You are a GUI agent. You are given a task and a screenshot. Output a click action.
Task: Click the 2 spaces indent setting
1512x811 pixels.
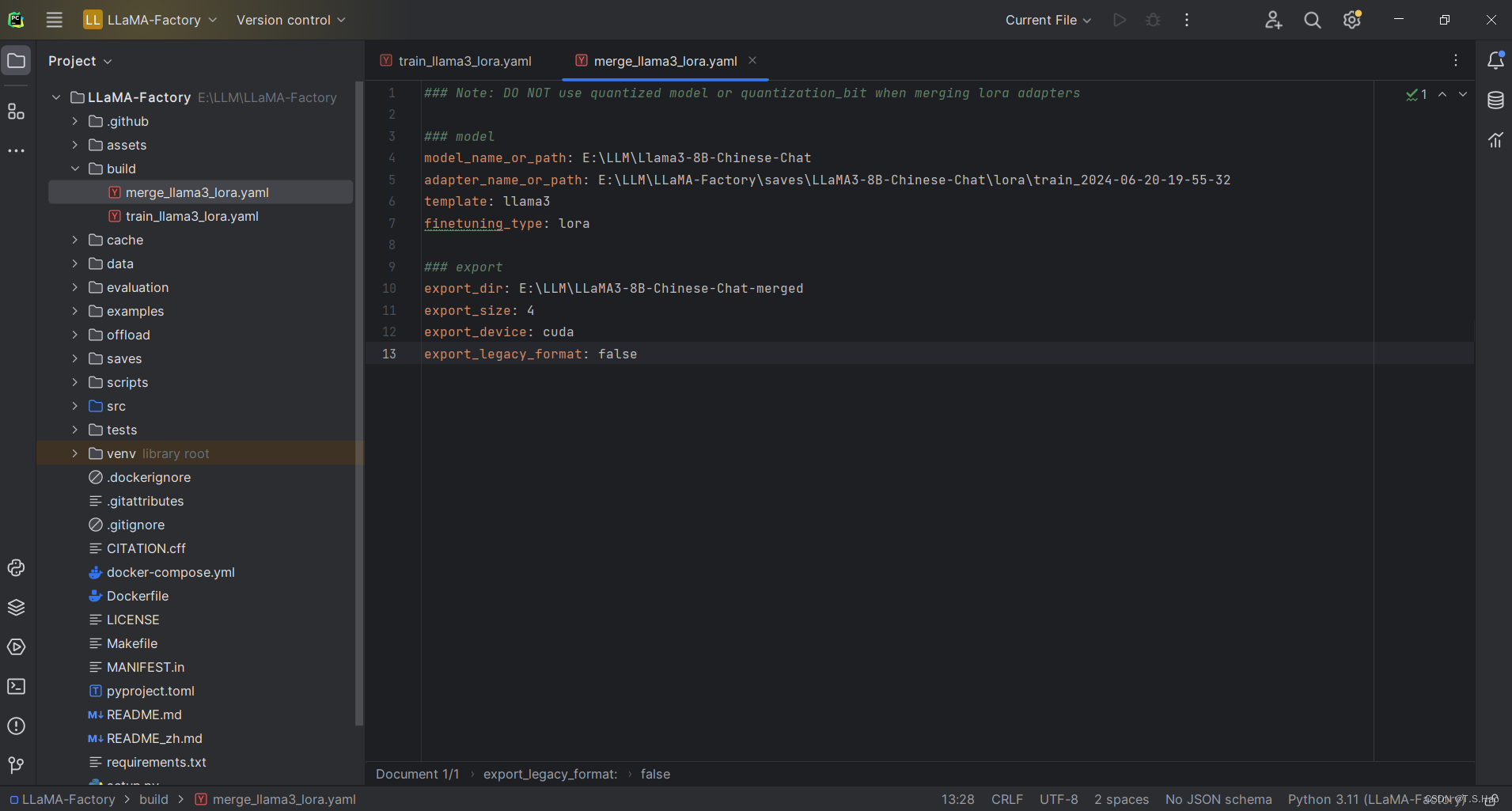point(1121,799)
